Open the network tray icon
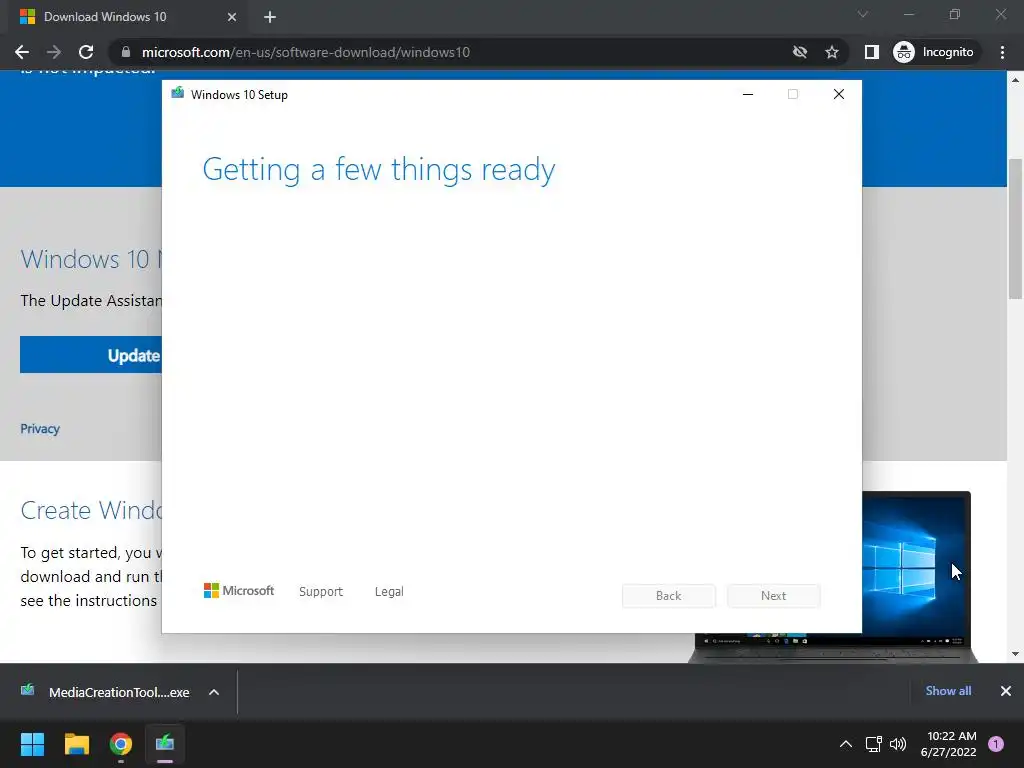Image resolution: width=1024 pixels, height=768 pixels. (x=874, y=744)
